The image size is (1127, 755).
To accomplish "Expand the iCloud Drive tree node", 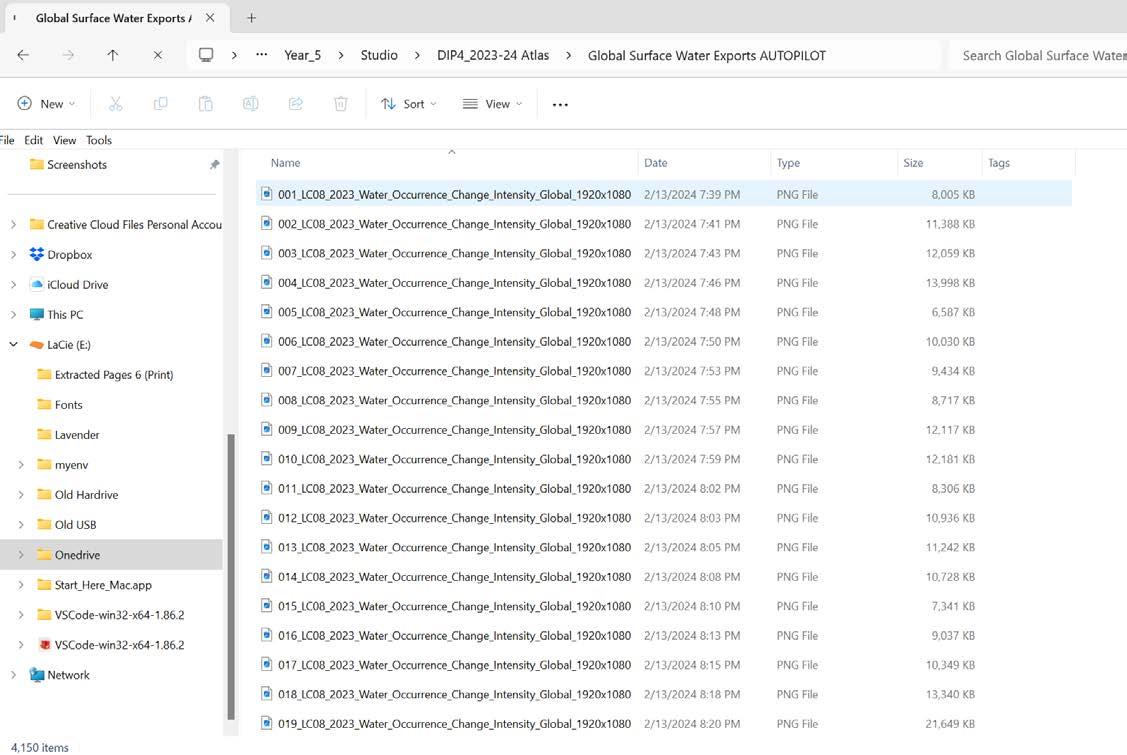I will pyautogui.click(x=13, y=285).
